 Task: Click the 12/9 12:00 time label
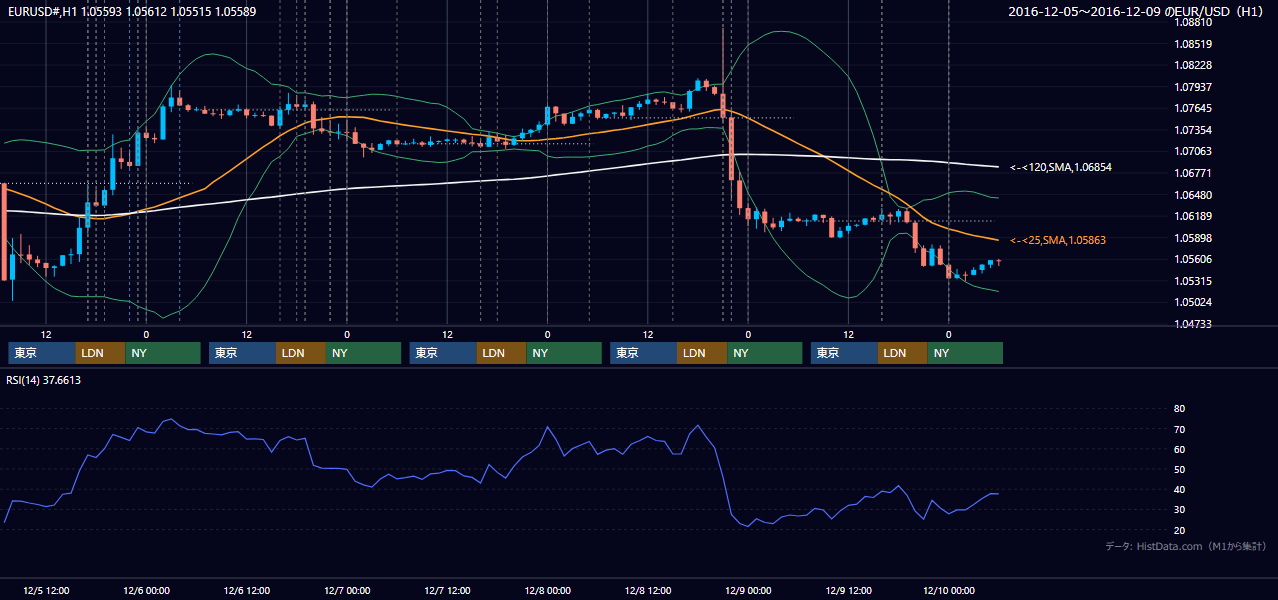(848, 590)
